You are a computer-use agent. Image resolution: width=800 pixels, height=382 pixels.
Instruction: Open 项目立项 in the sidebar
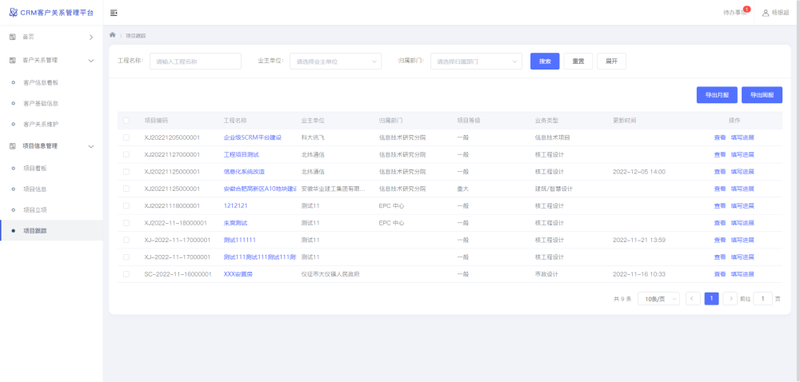pos(35,210)
